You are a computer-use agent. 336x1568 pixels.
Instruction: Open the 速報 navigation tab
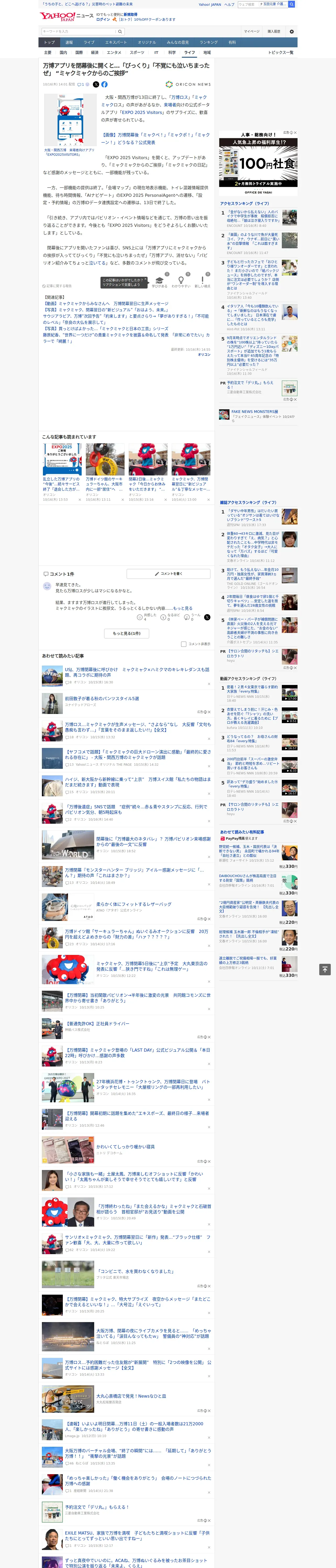point(69,43)
